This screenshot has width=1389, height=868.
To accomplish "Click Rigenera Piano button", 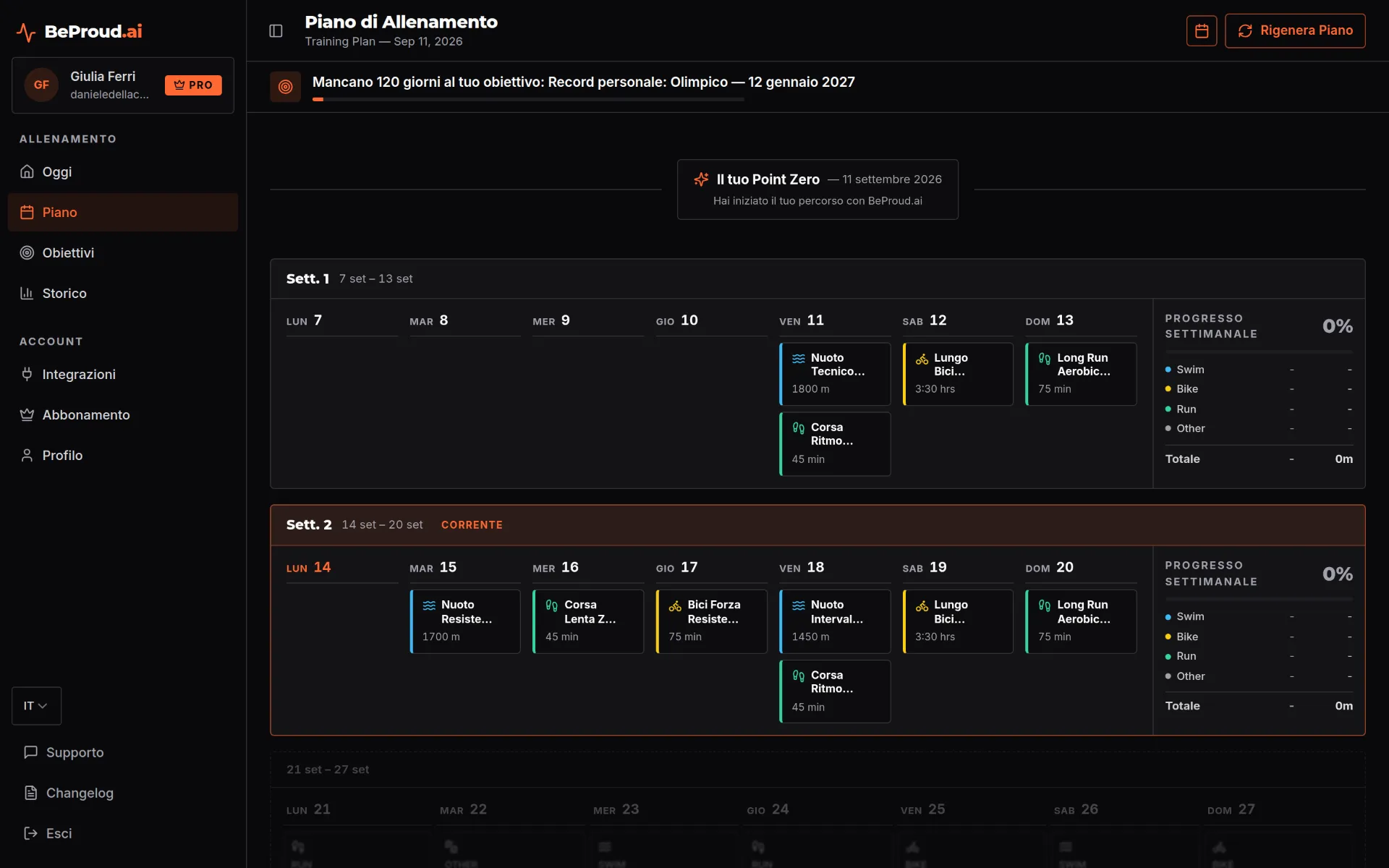I will coord(1295,30).
